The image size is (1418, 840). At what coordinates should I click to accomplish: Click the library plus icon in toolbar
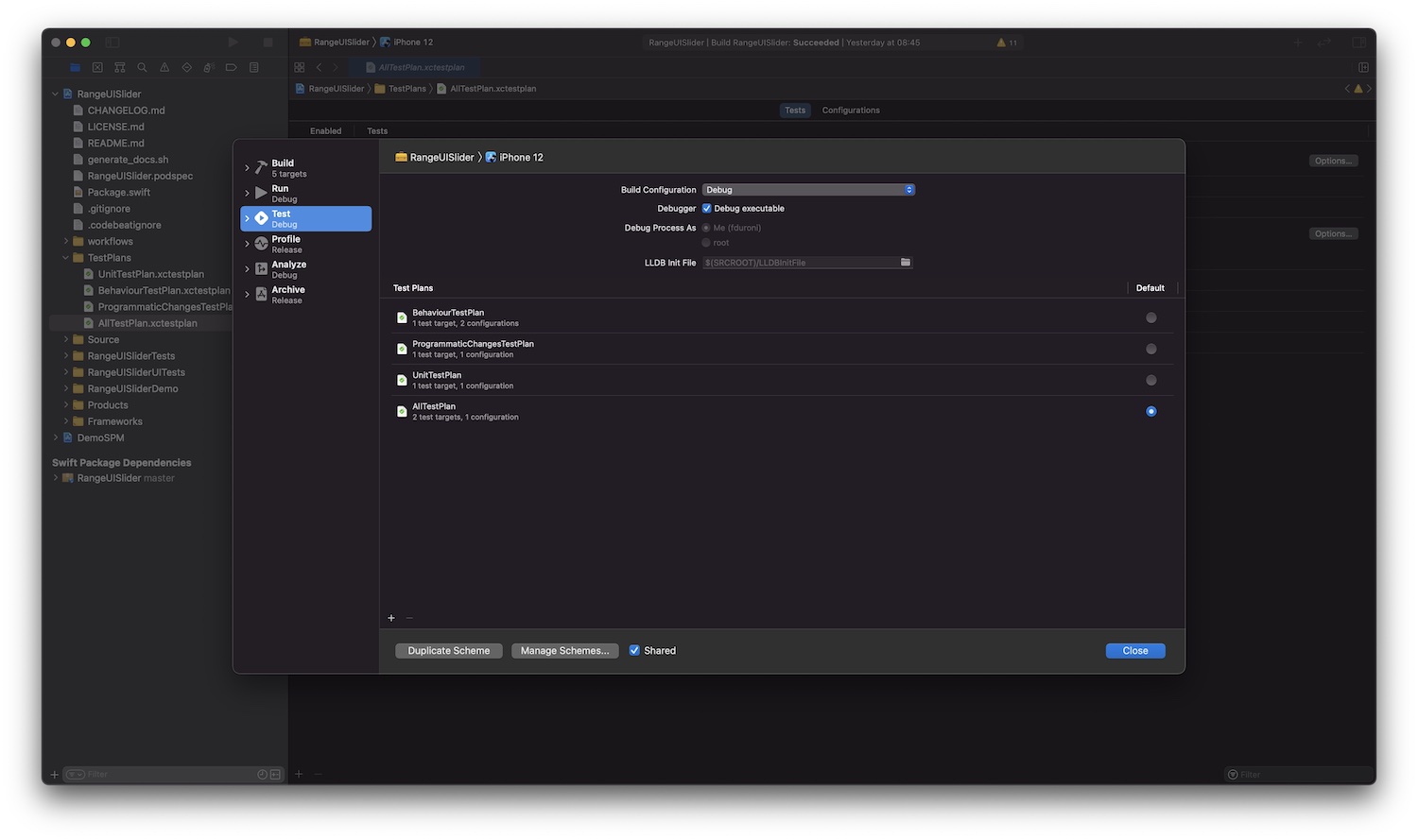[1298, 43]
